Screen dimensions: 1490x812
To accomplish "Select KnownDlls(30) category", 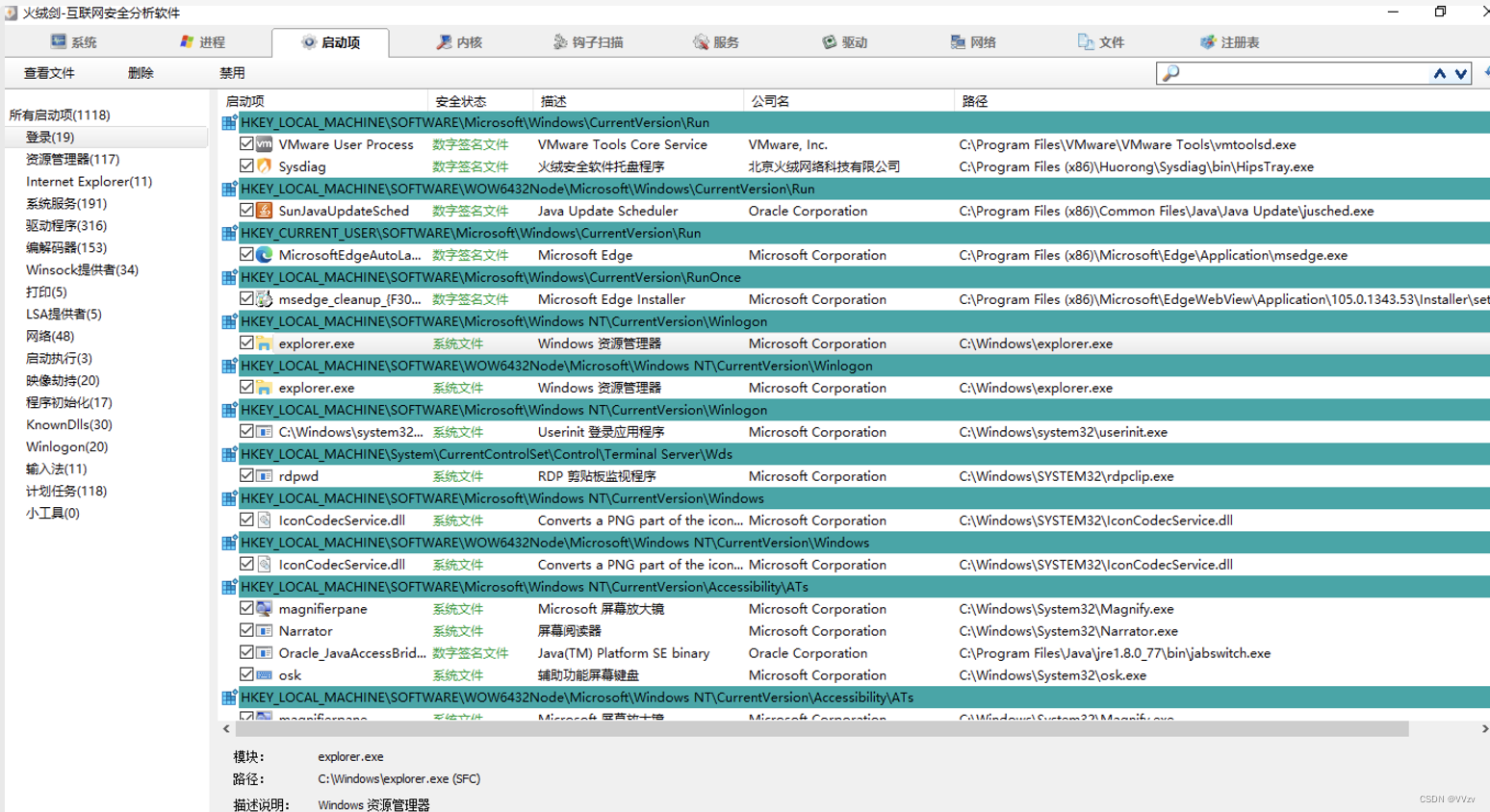I will pos(69,425).
